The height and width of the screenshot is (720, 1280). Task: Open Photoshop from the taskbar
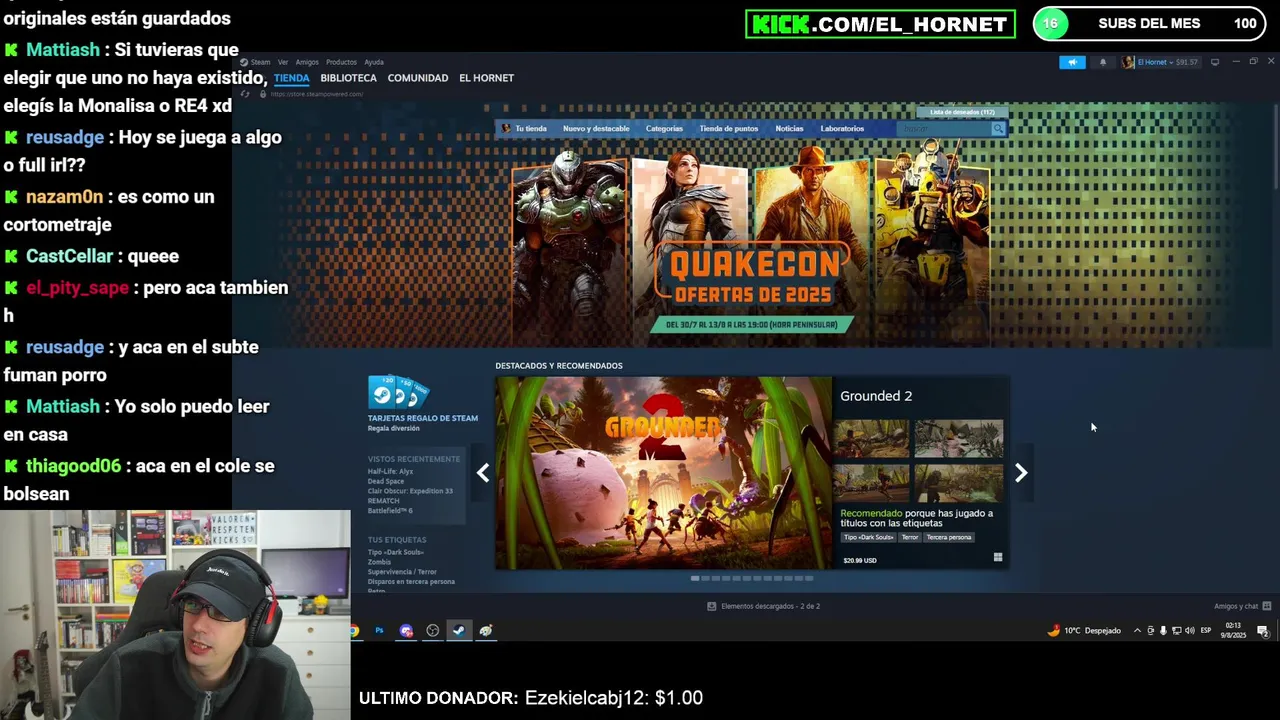pos(379,631)
